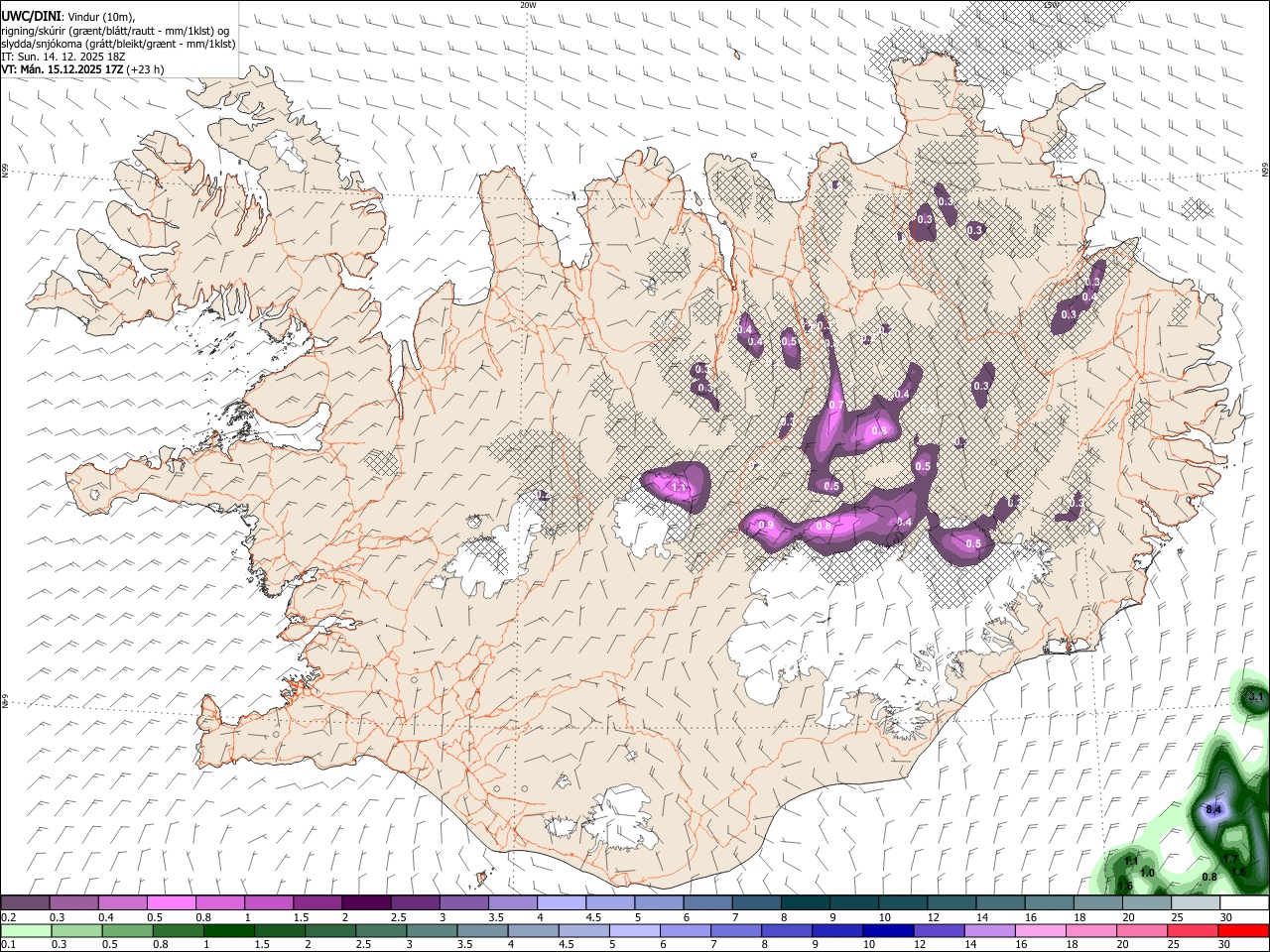
Task: Pick the bottom-row gray-blue swatch between 3.5 and 4
Action: (483, 930)
